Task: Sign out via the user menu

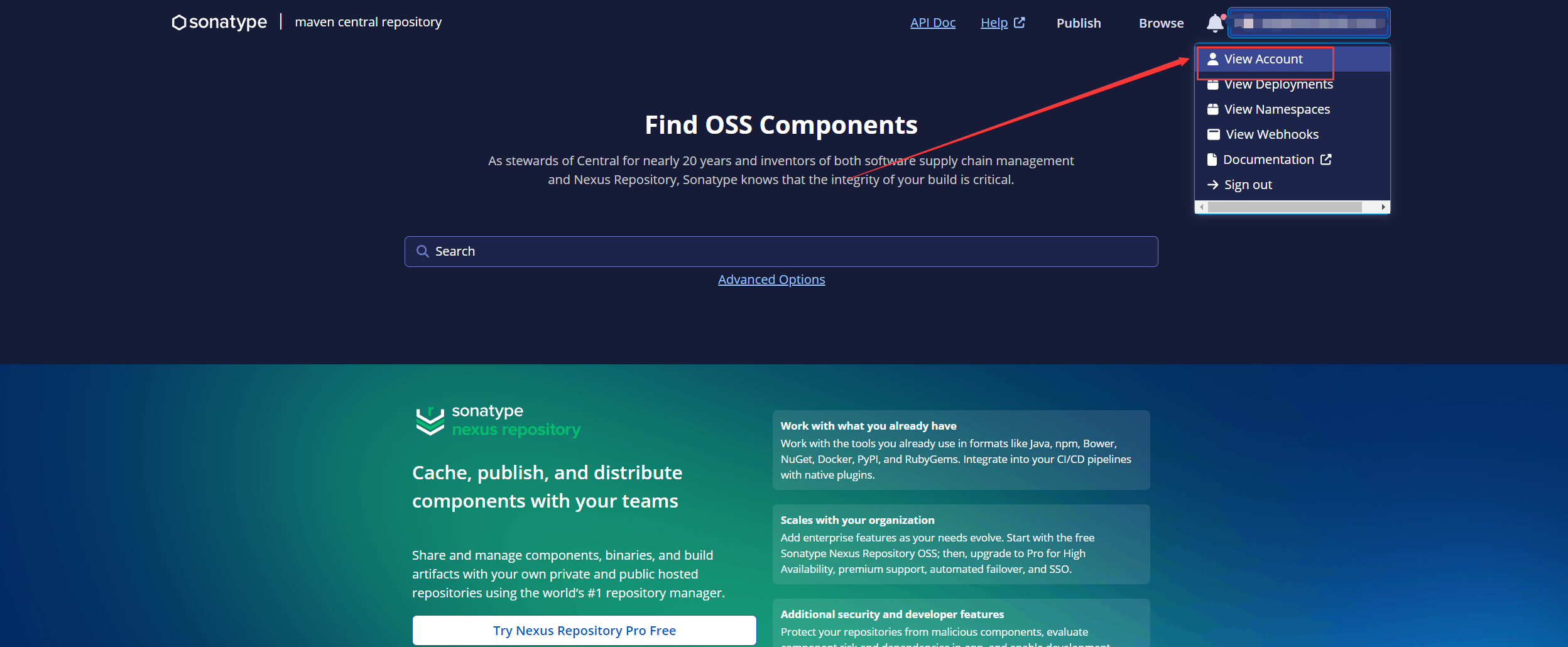Action: [x=1292, y=185]
